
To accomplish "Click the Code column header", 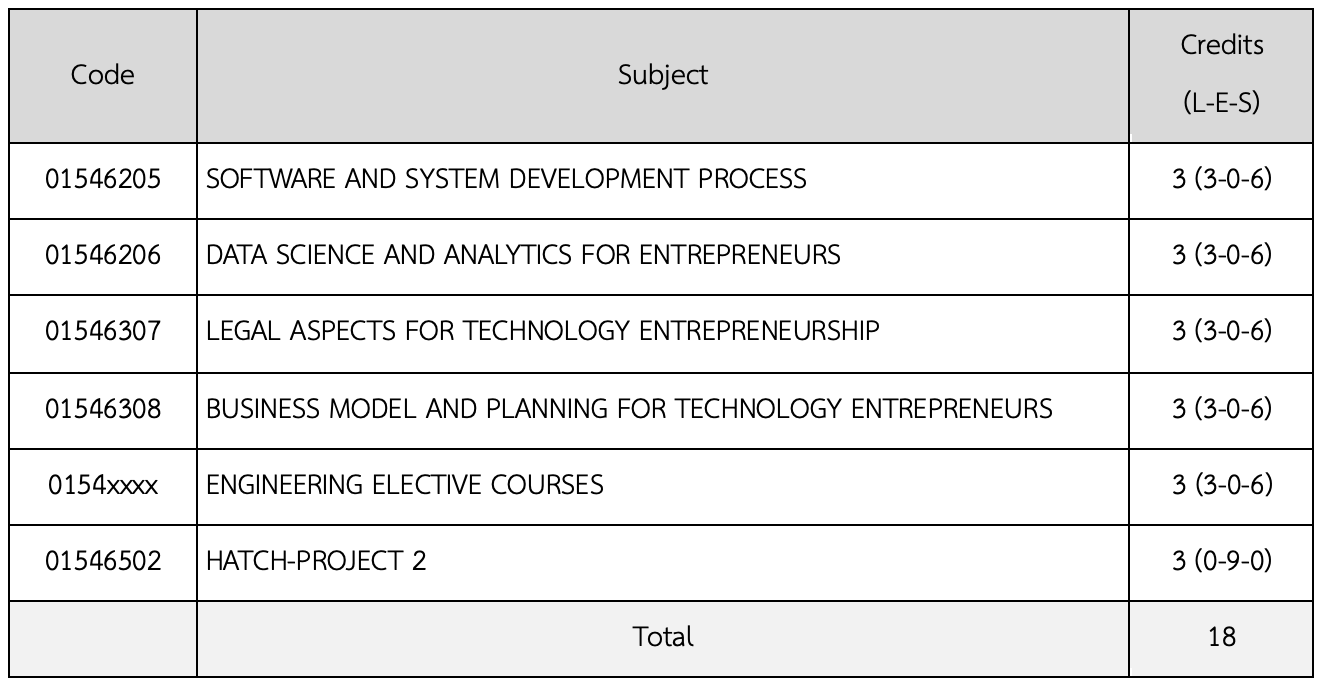I will click(103, 75).
